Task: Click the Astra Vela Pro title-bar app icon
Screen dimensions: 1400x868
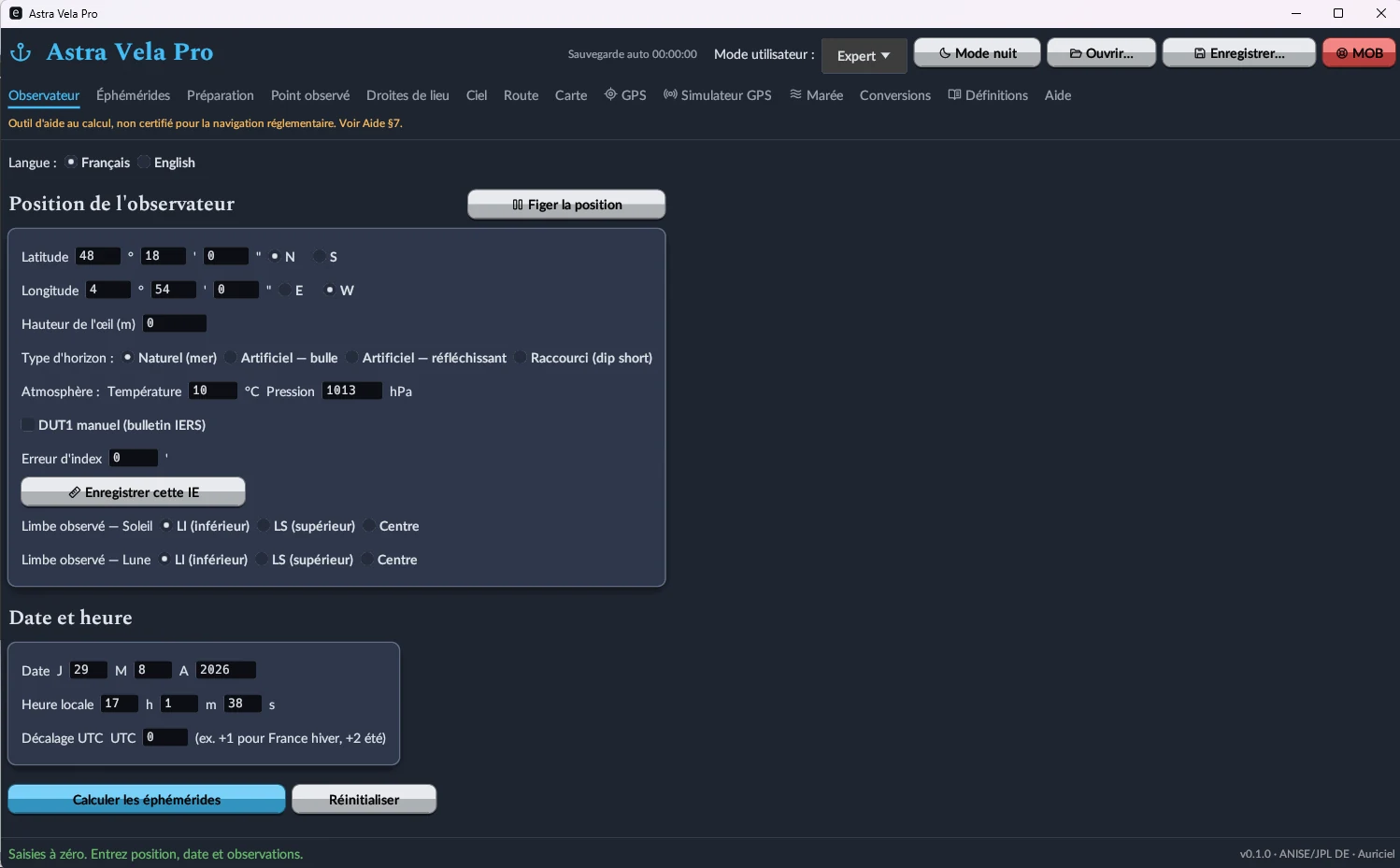Action: pos(16,13)
